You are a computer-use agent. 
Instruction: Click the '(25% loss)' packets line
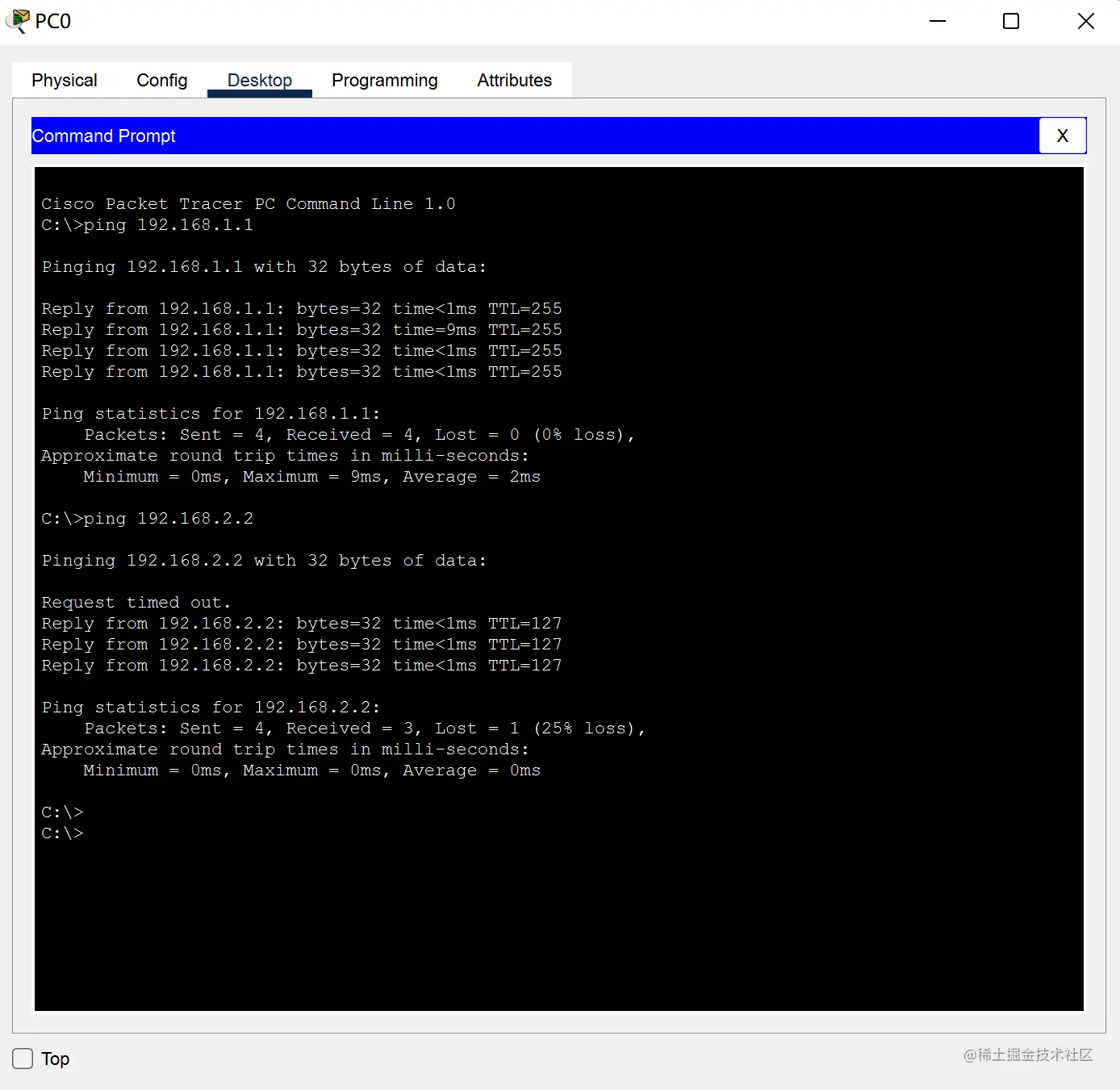click(x=365, y=729)
